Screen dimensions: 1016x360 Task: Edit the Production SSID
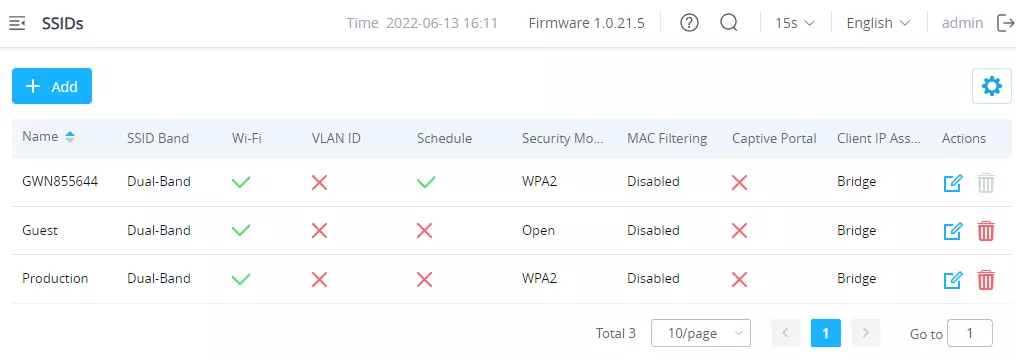pyautogui.click(x=952, y=280)
